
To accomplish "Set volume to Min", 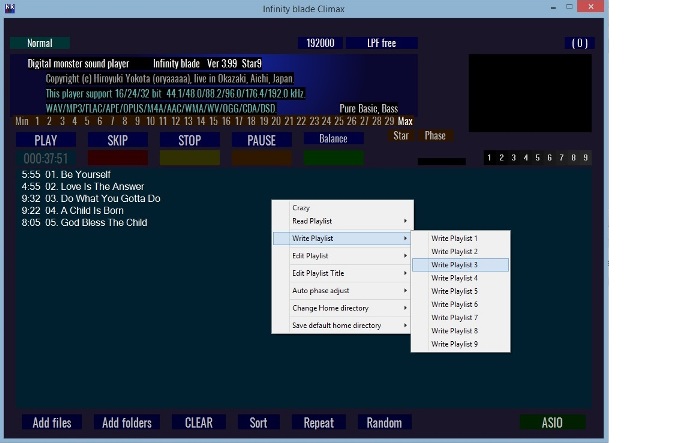I will coord(22,121).
